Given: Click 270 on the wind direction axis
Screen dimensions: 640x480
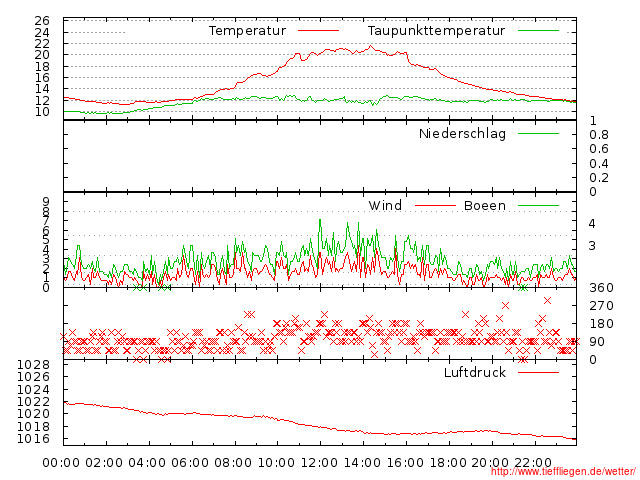Looking at the screenshot, I should click(x=601, y=306).
